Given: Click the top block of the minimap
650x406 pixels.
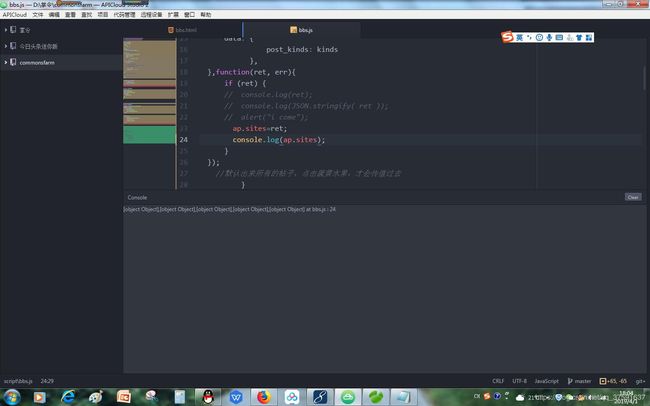Looking at the screenshot, I should (149, 59).
